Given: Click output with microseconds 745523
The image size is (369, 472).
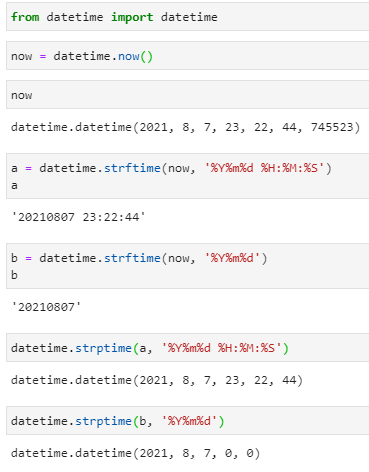Looking at the screenshot, I should pos(186,127).
